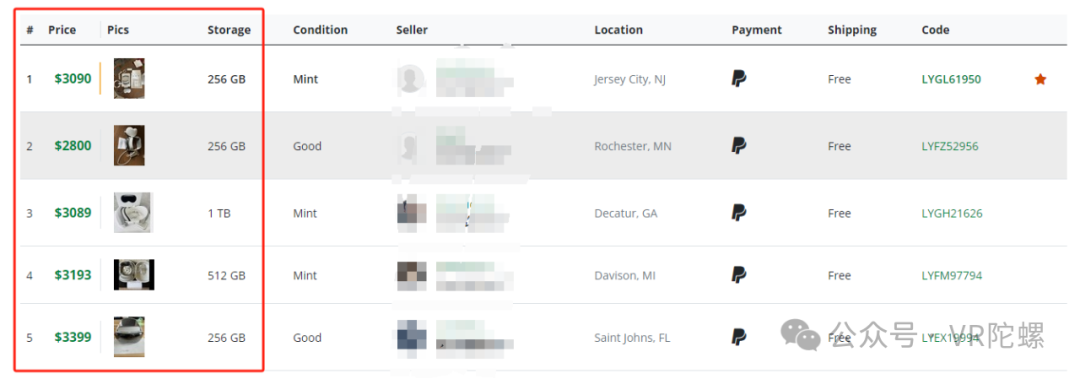This screenshot has width=1080, height=379.
Task: View photo thumbnail of the $3090 listing
Action: [x=129, y=79]
